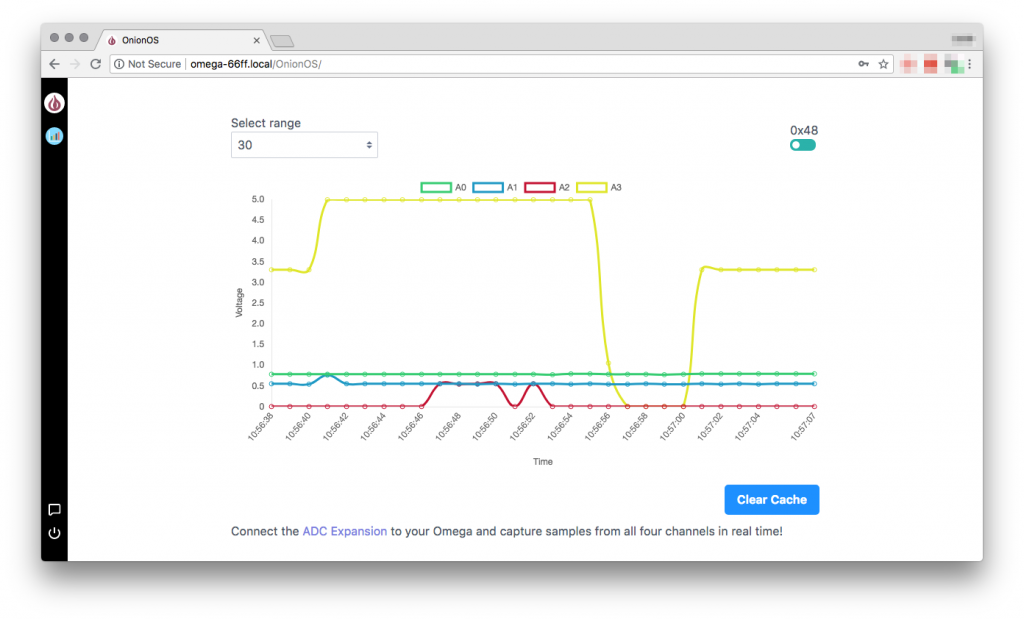Open saved password key icon
Screen dimensions: 1024x620
point(863,64)
